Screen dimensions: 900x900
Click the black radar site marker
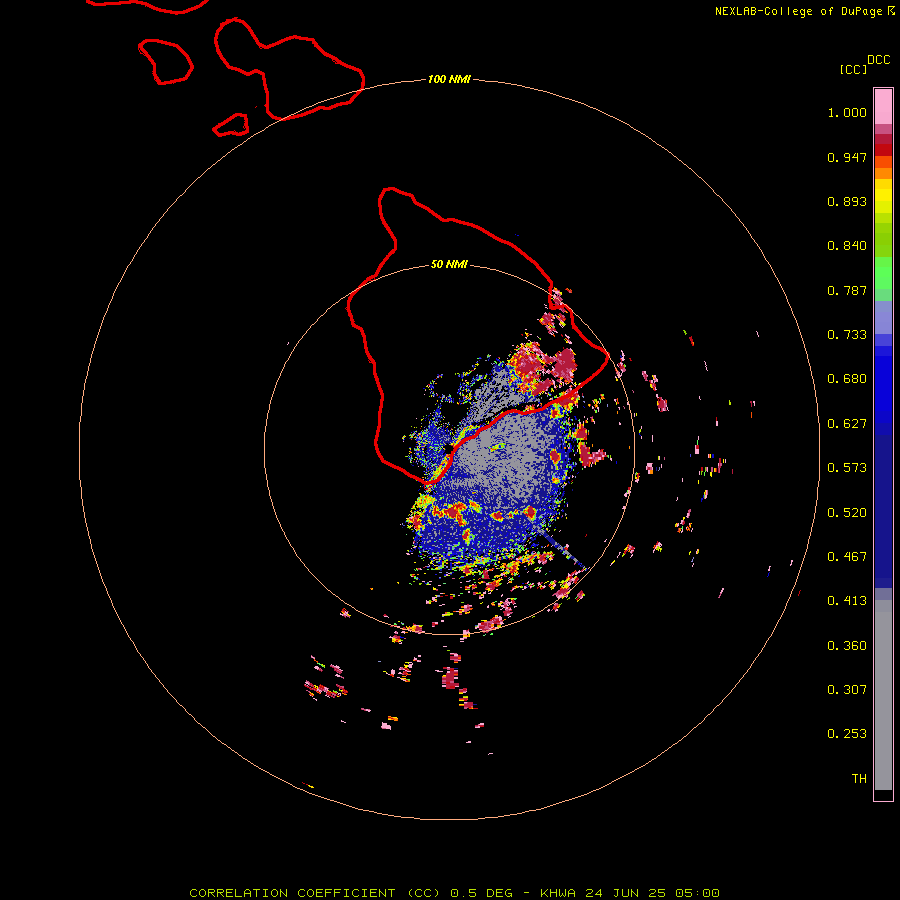pos(449,448)
